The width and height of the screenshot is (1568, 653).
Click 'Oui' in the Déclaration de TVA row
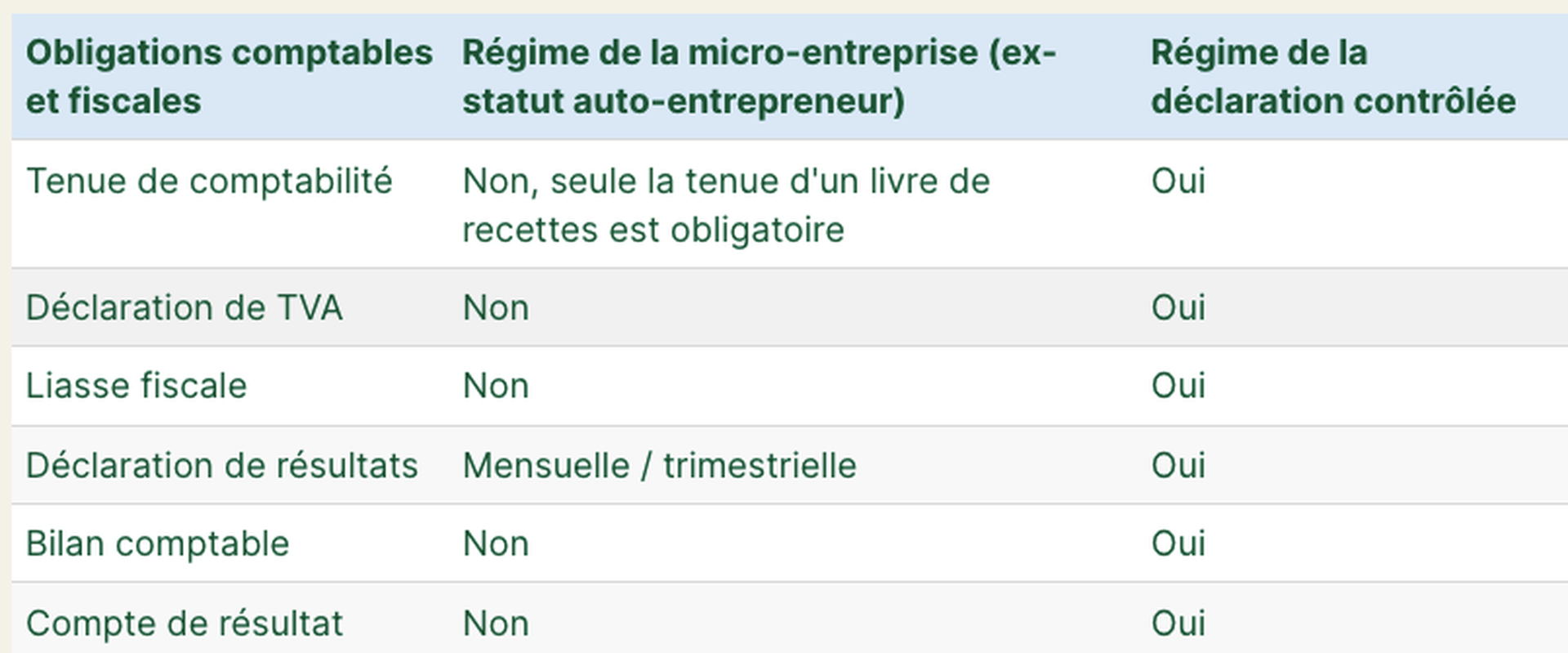pyautogui.click(x=1178, y=308)
